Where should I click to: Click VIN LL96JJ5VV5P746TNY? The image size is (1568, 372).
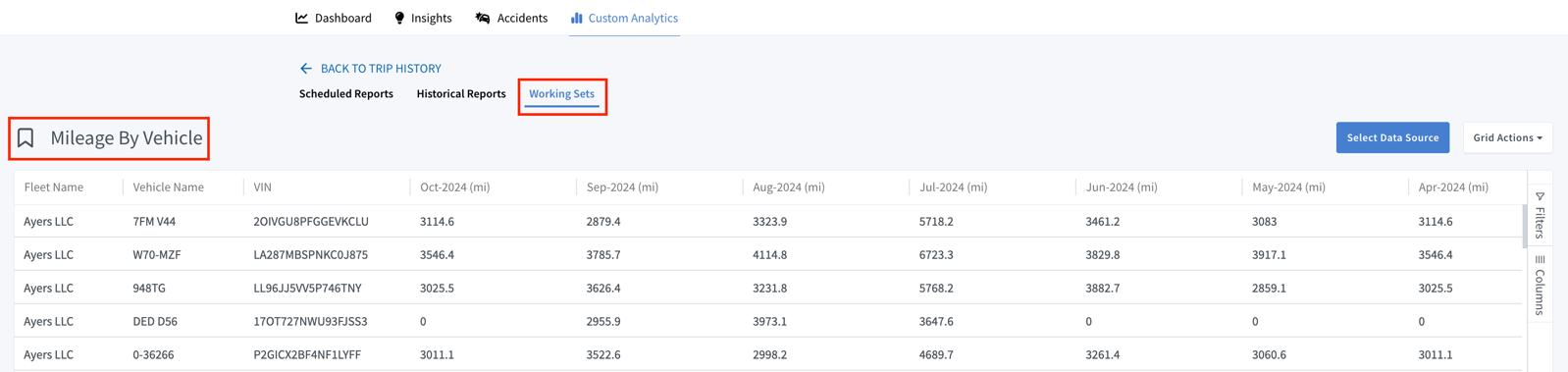click(307, 289)
